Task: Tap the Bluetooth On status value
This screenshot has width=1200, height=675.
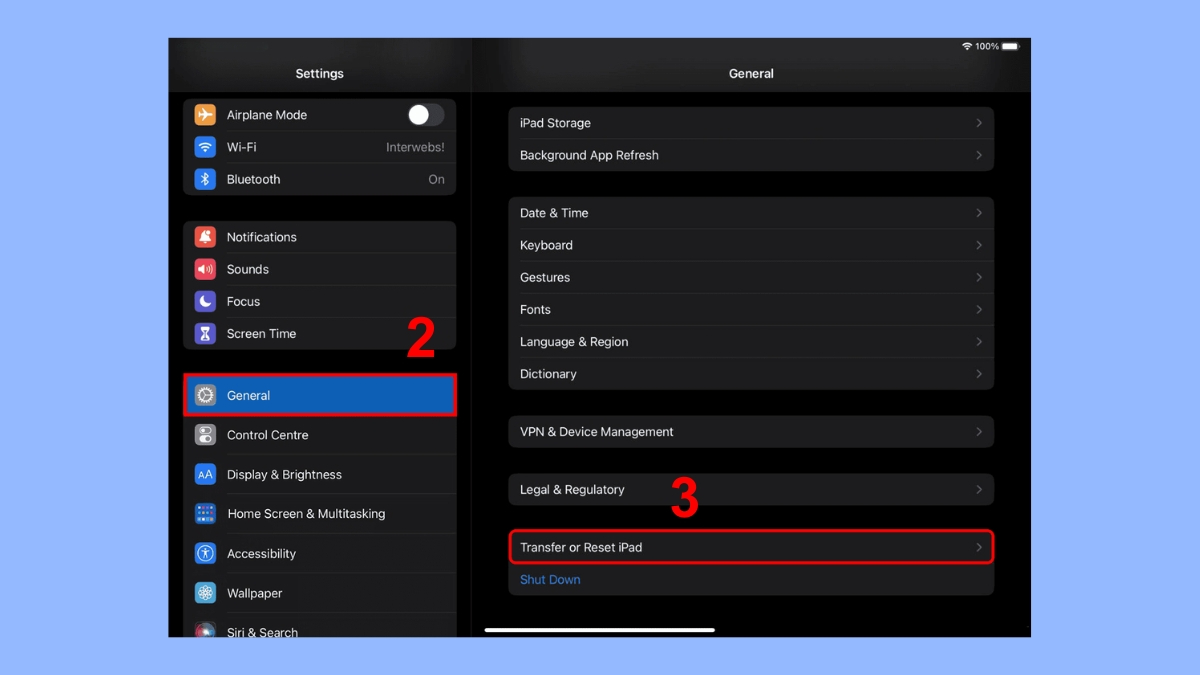Action: point(437,179)
